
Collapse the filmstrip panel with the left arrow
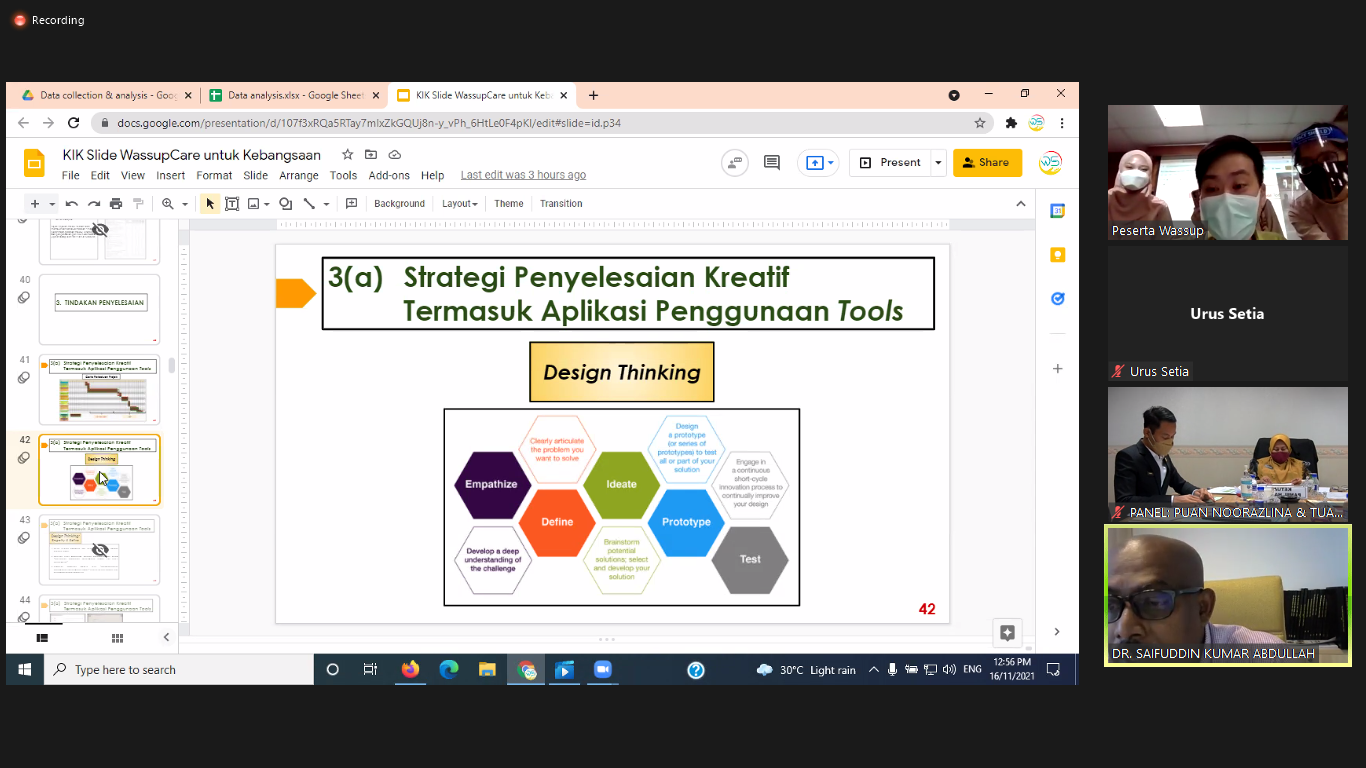pos(166,638)
